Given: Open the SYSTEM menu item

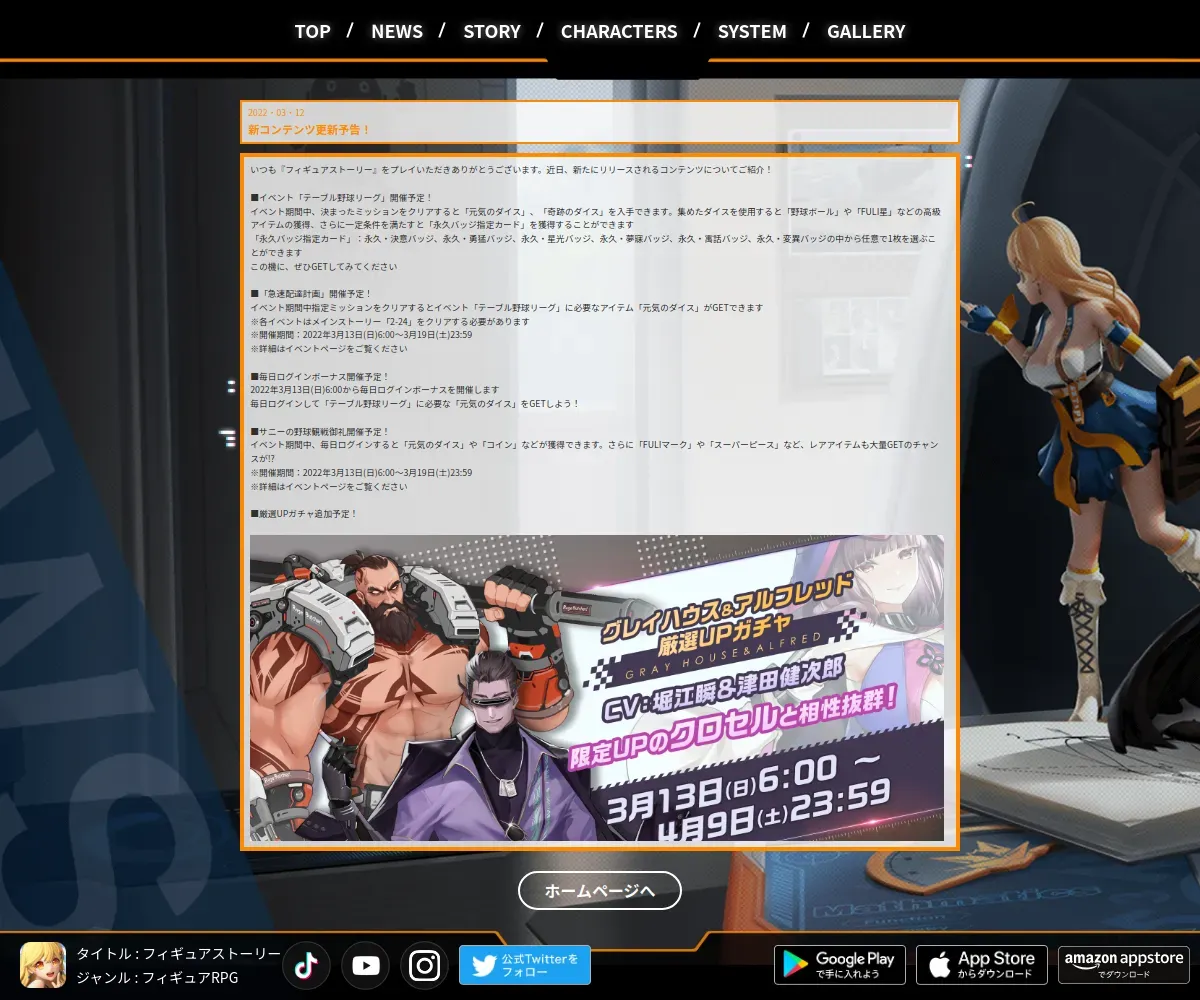Looking at the screenshot, I should tap(752, 31).
